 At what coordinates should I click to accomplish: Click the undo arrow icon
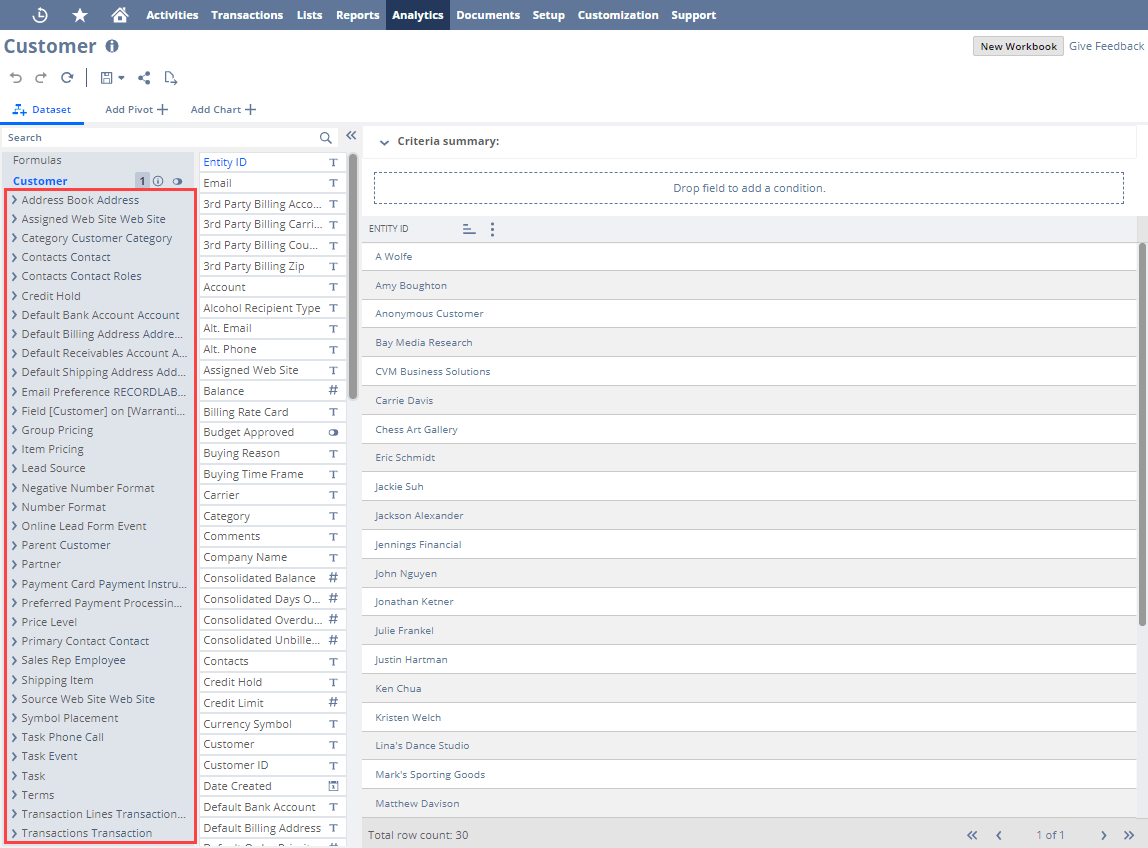[x=16, y=78]
